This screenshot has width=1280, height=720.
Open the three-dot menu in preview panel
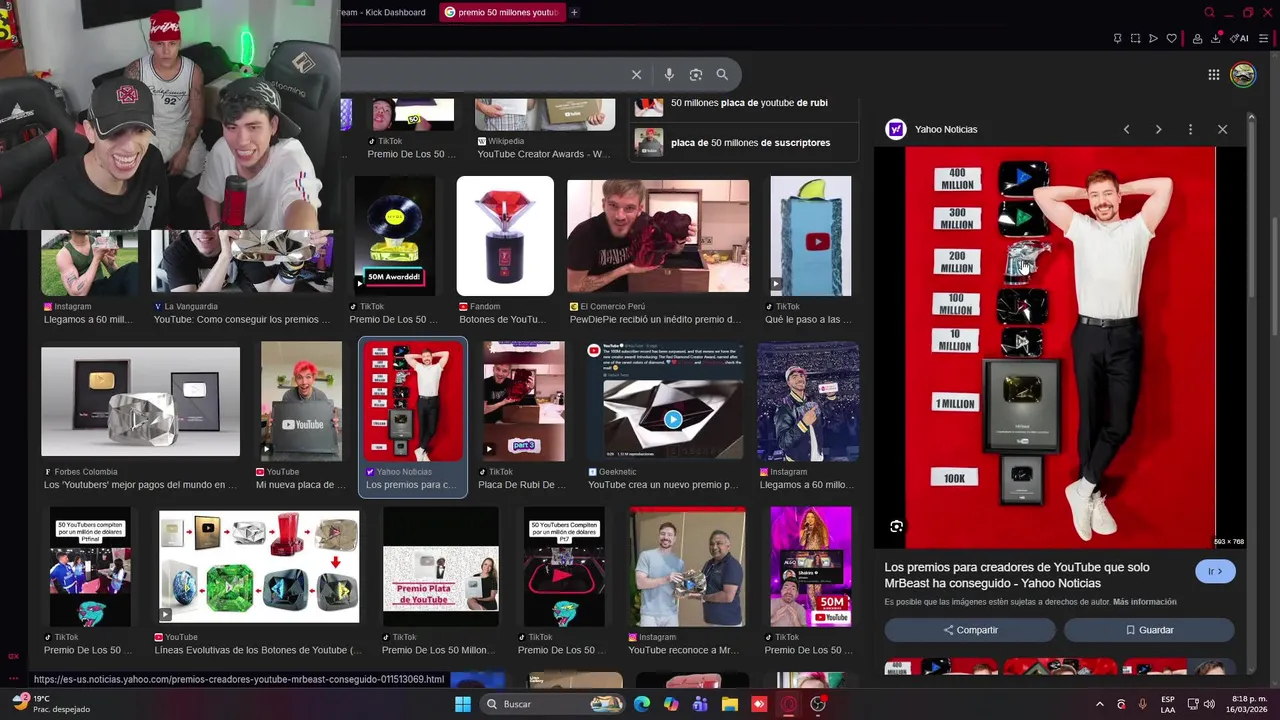(x=1190, y=129)
